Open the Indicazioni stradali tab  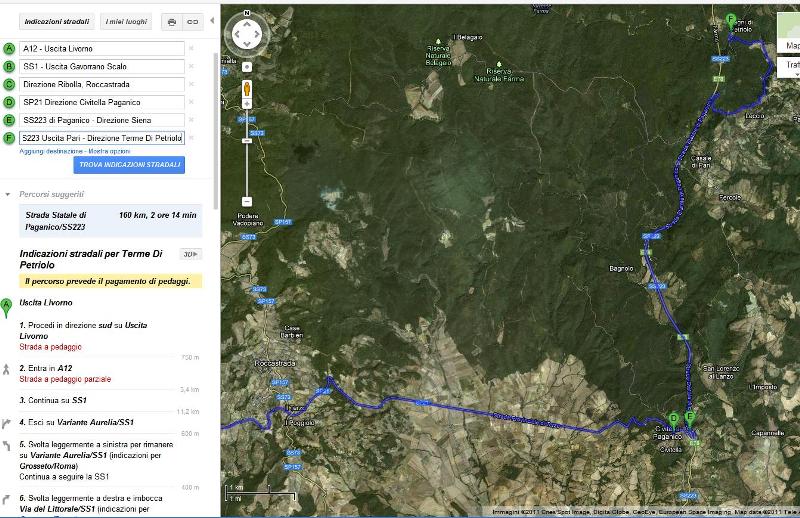pyautogui.click(x=57, y=21)
